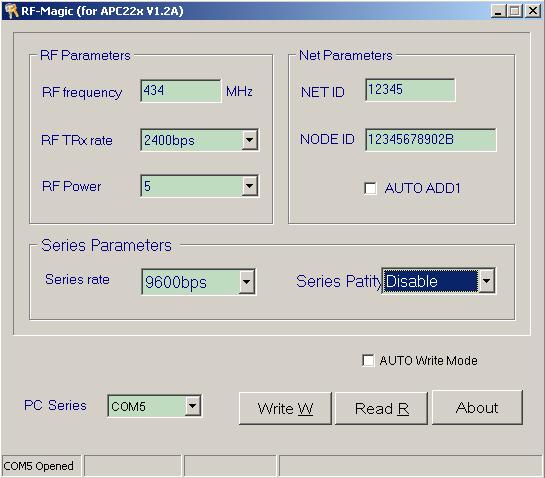The width and height of the screenshot is (545, 478).
Task: Select the 9600bps value in Series rate
Action: (176, 282)
